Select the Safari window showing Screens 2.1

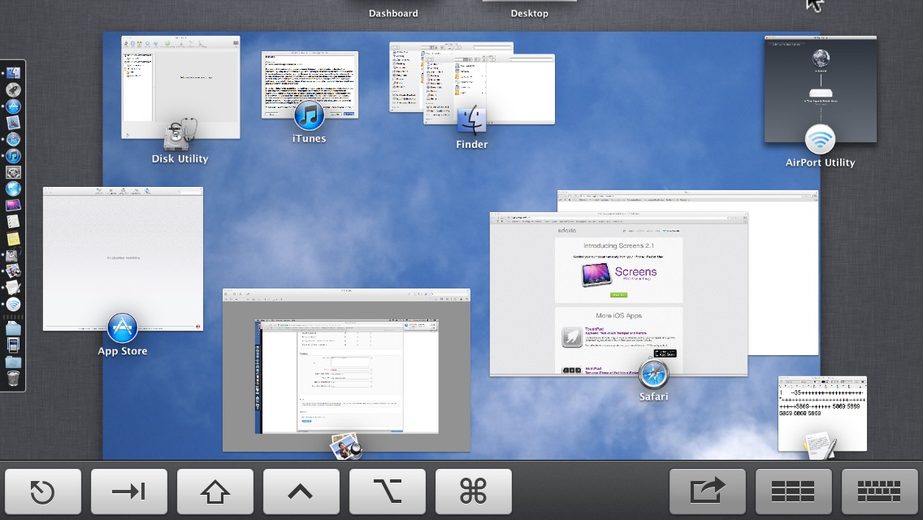point(619,294)
